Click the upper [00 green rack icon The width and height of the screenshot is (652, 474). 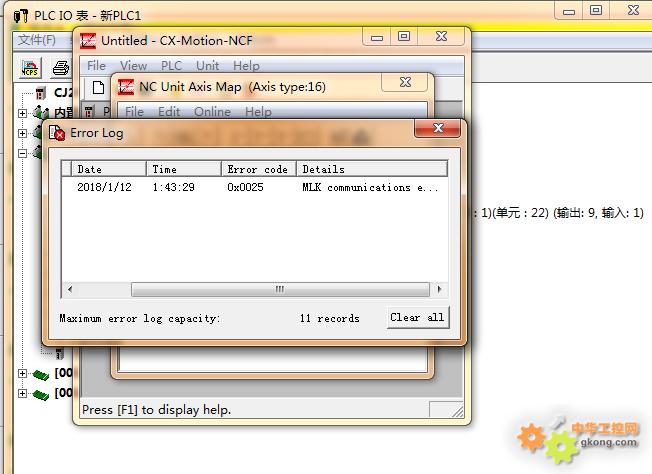coord(41,374)
